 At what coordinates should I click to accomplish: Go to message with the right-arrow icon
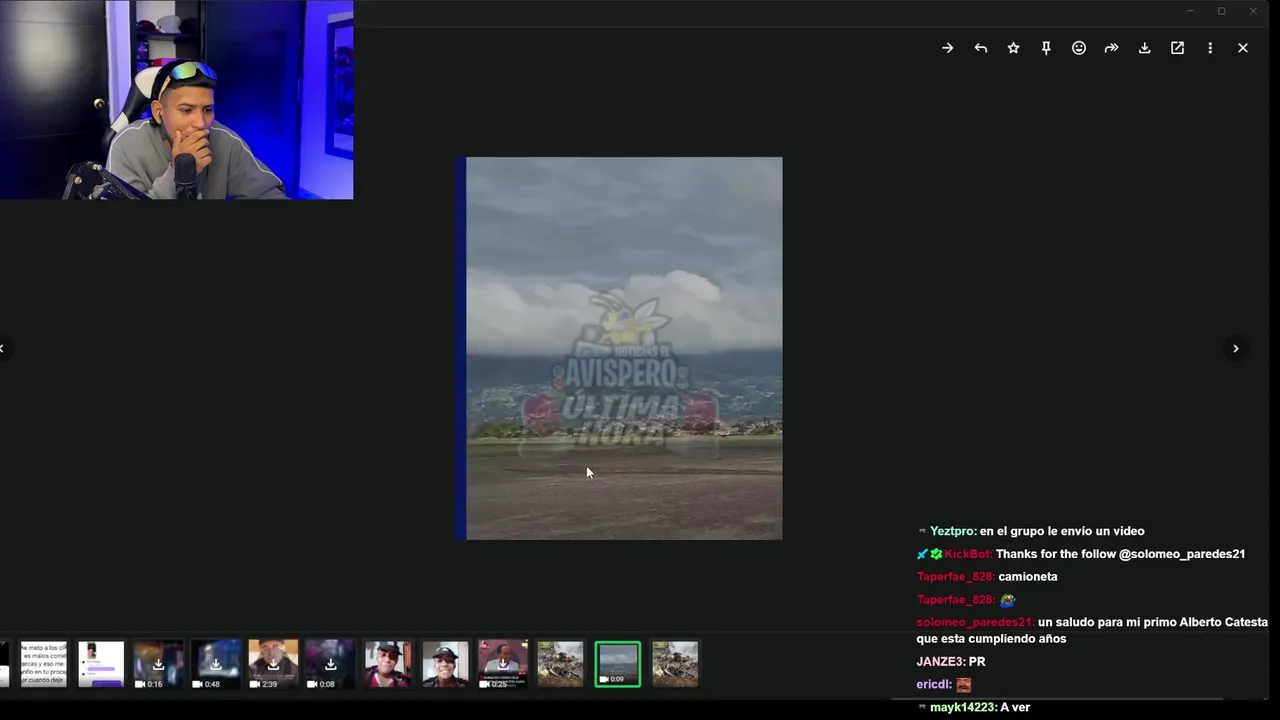(x=947, y=48)
